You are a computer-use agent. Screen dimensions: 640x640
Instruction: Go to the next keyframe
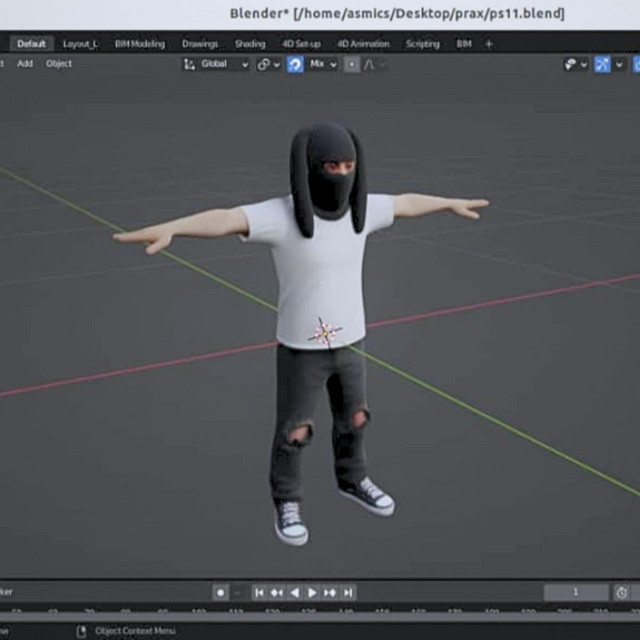coord(329,592)
